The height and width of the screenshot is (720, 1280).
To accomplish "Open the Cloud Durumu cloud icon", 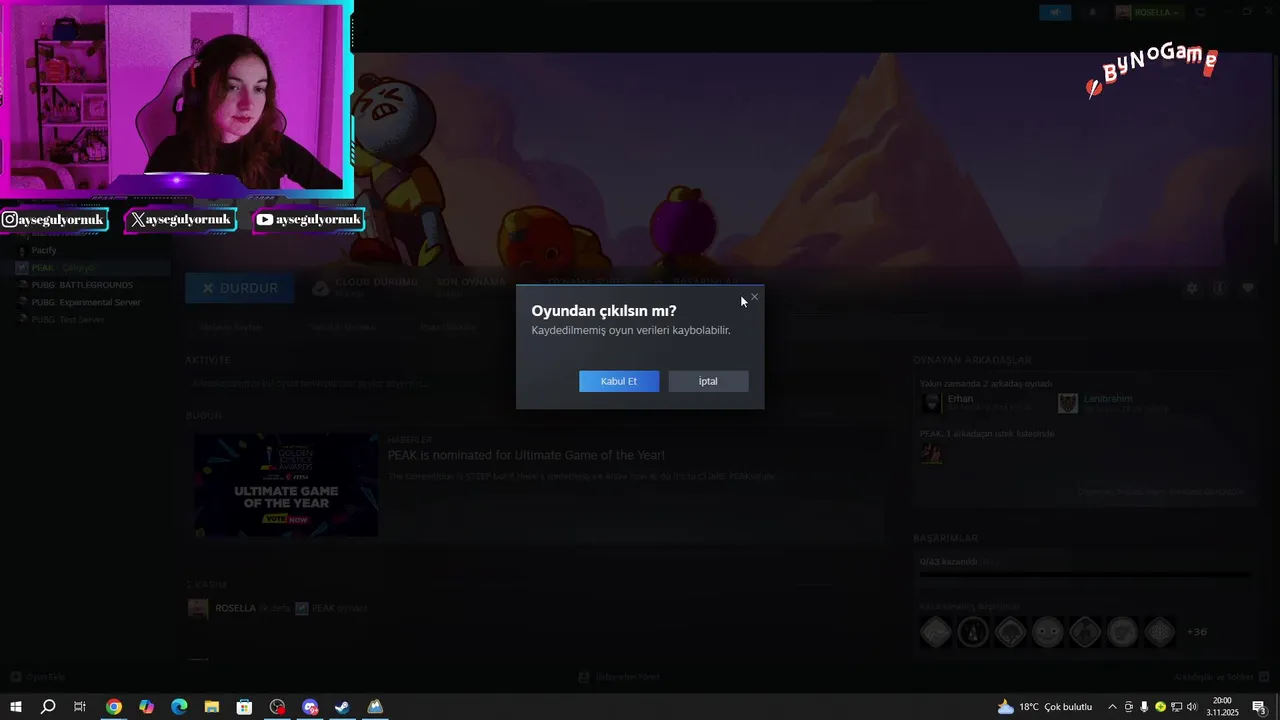I will [x=320, y=288].
